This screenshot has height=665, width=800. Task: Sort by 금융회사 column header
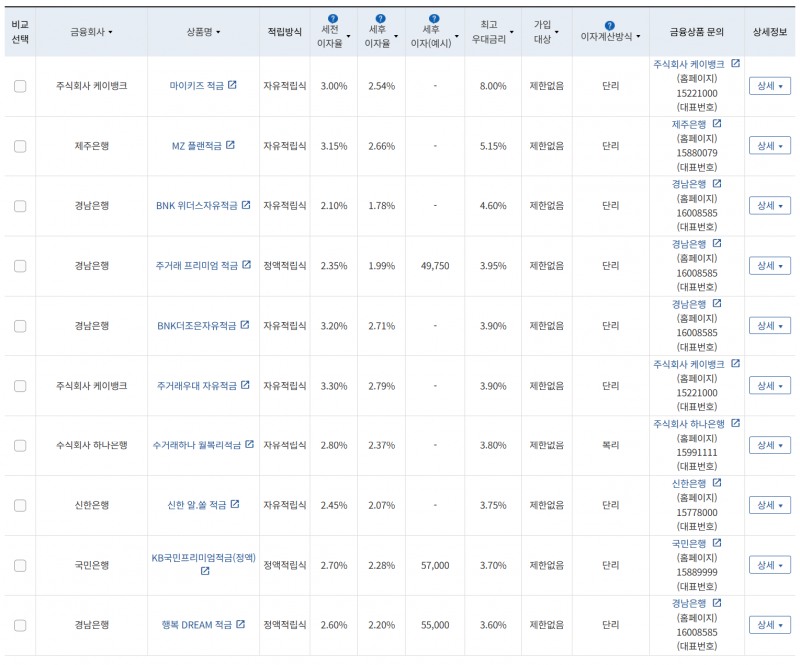(91, 32)
